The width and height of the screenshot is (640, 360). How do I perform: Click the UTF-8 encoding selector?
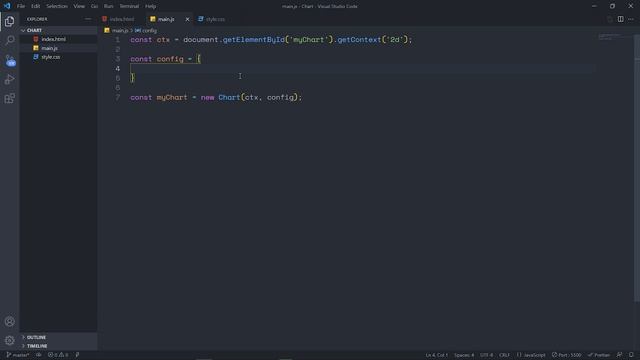point(486,355)
